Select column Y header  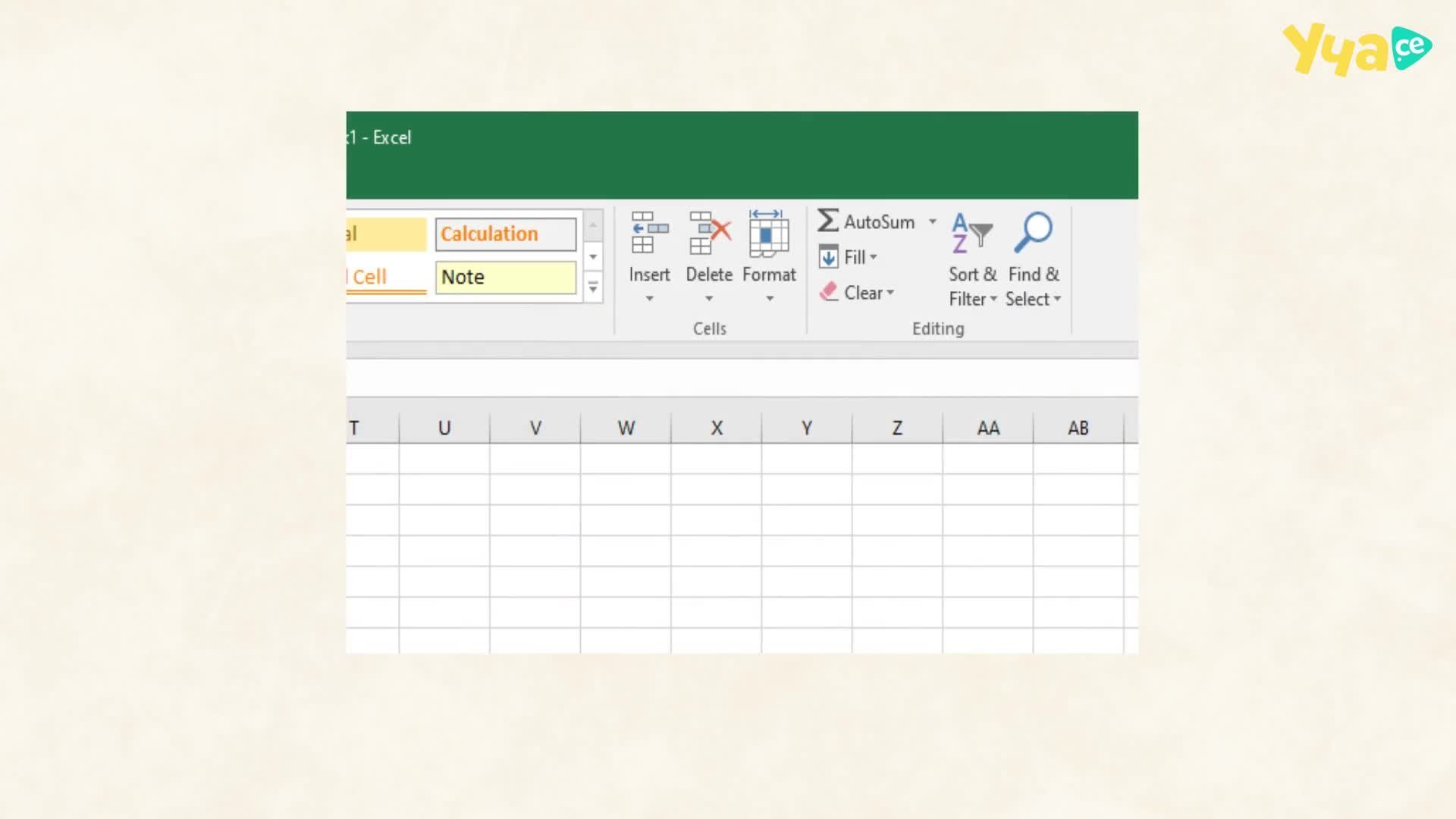(807, 428)
